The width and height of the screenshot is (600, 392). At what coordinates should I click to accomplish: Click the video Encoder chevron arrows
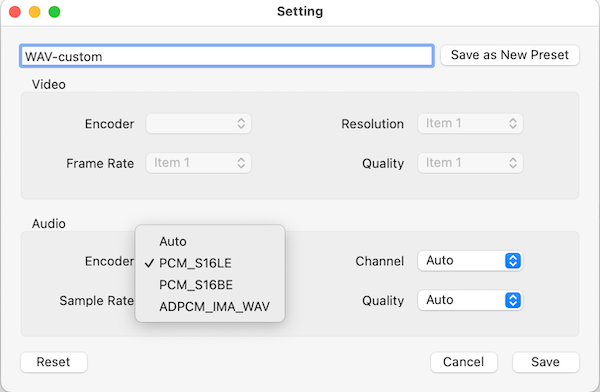coord(241,123)
